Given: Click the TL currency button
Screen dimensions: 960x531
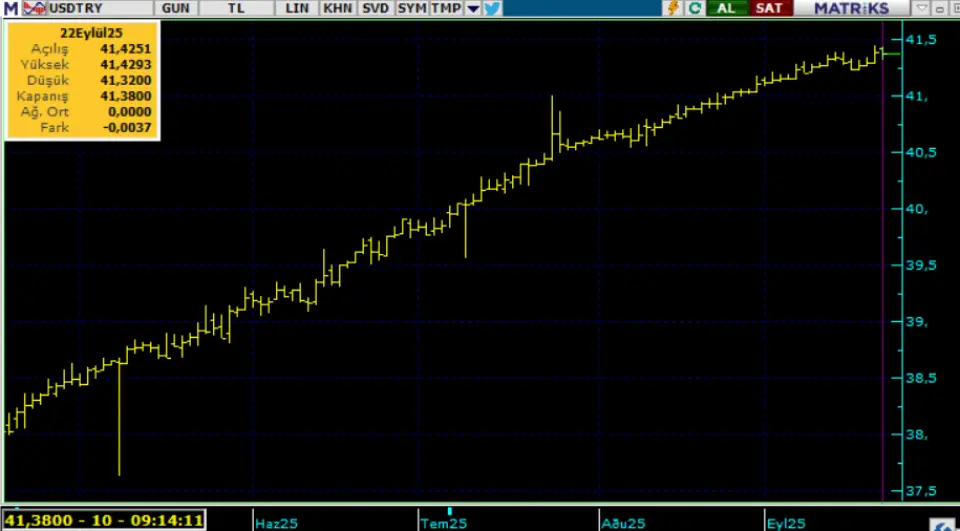Looking at the screenshot, I should [236, 9].
